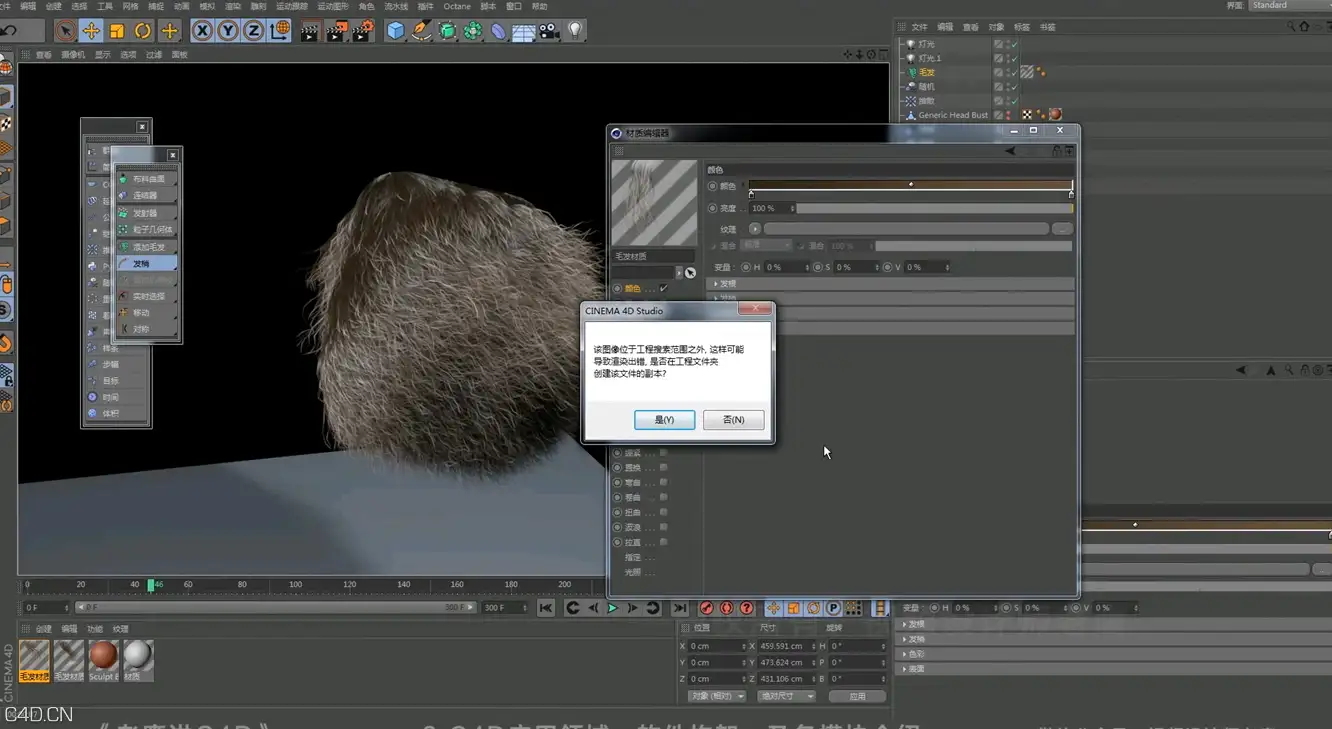
Task: Select the Move tool in top toolbar
Action: click(91, 31)
